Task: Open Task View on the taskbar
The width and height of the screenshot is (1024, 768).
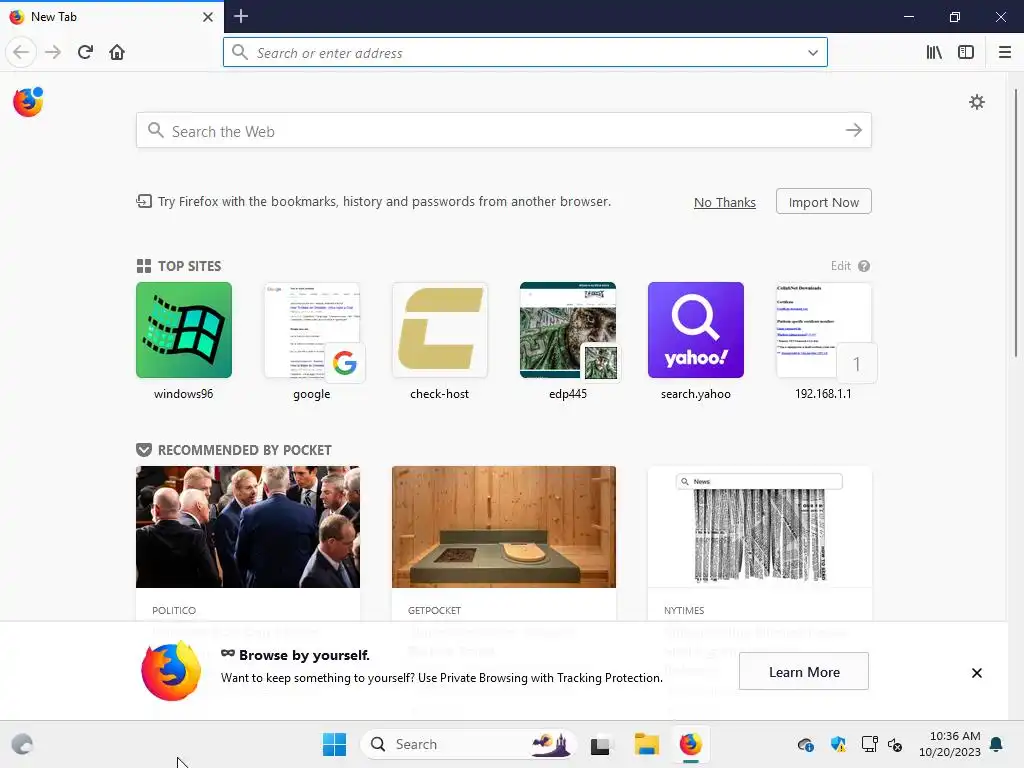Action: click(x=601, y=744)
